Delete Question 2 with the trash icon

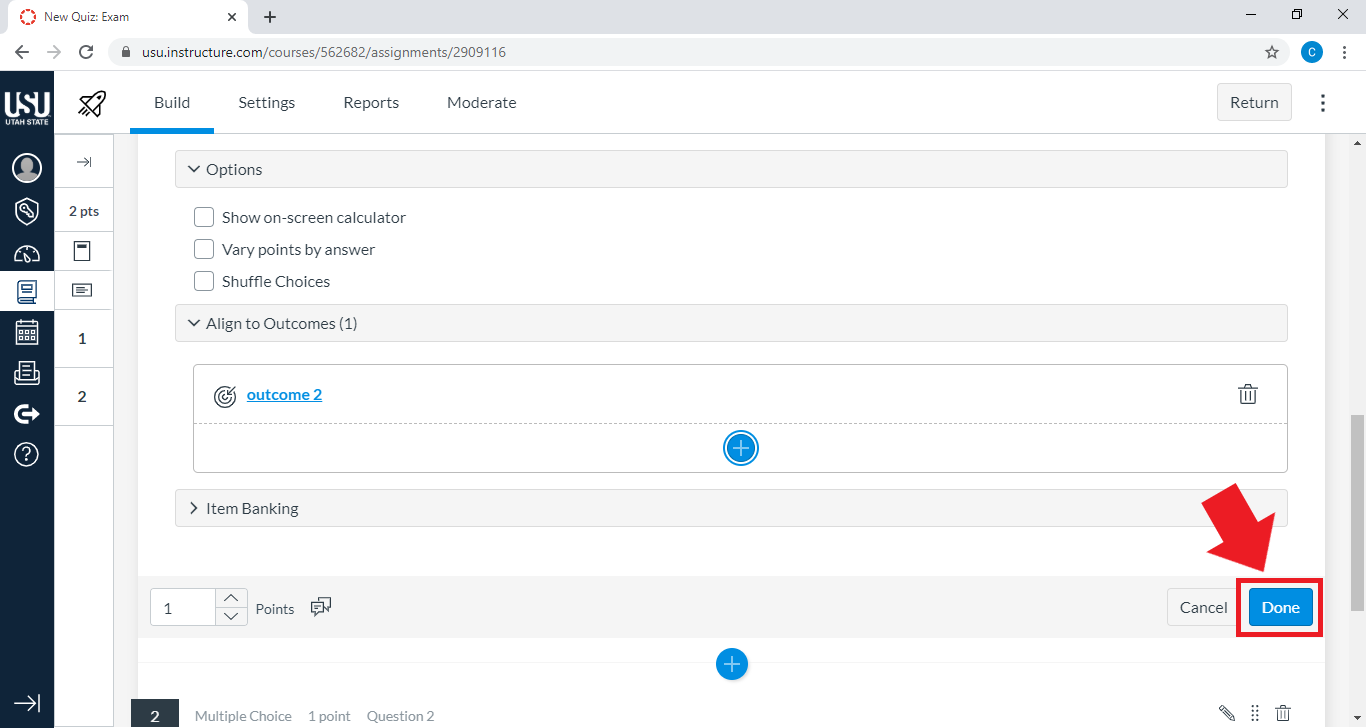[x=1283, y=713]
